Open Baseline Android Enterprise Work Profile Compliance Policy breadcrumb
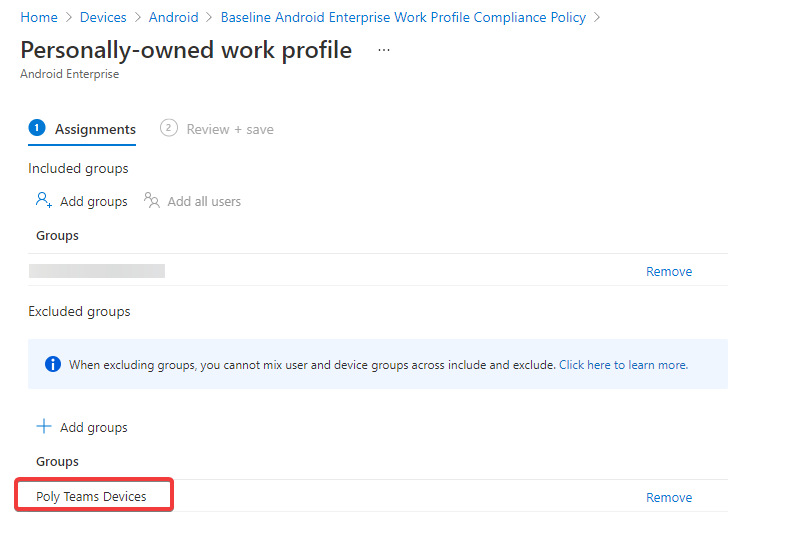Viewport: 789px width, 551px height. [x=403, y=17]
